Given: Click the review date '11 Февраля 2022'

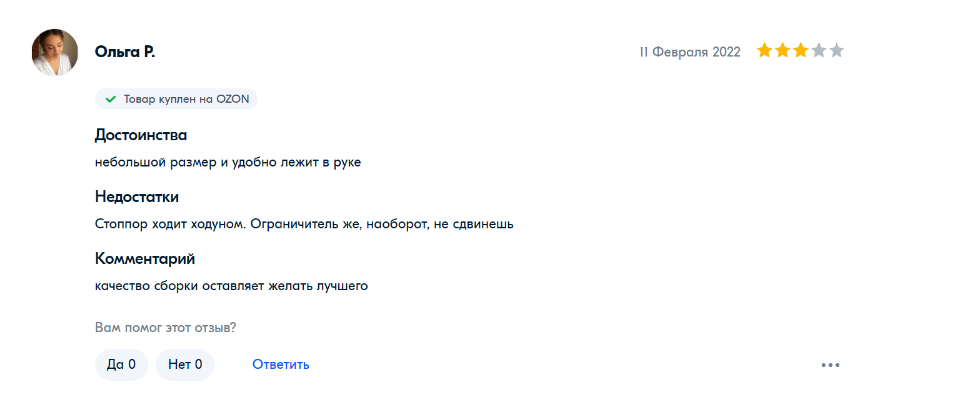Looking at the screenshot, I should [x=690, y=52].
